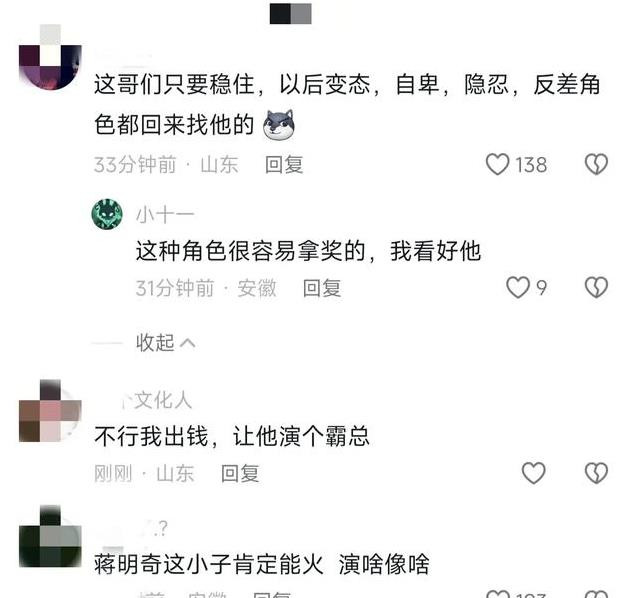
Task: Open 小十一 username link
Action: pos(165,215)
